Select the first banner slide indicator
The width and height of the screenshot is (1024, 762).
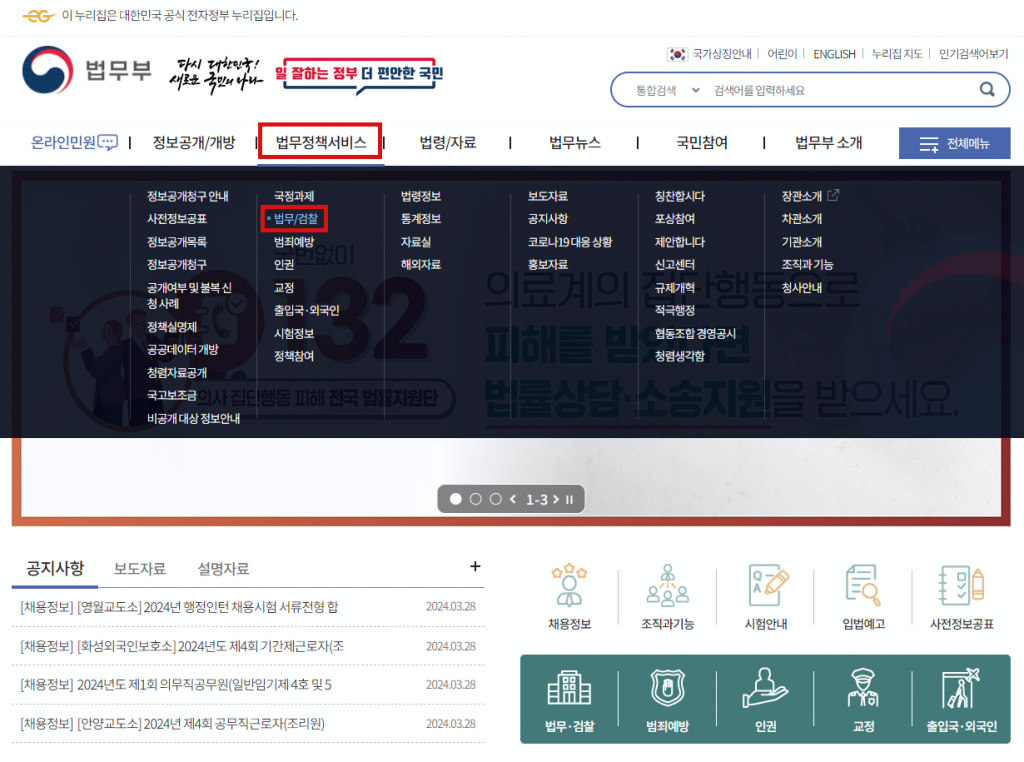(456, 499)
